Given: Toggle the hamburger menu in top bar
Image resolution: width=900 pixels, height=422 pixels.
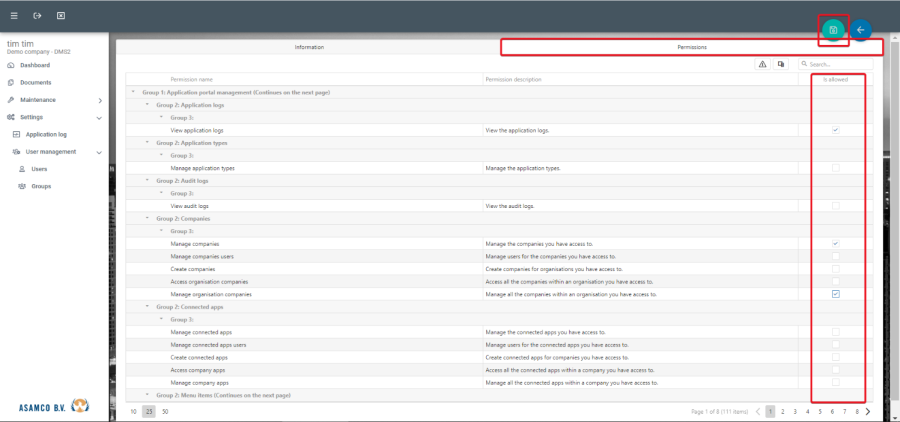Looking at the screenshot, I should pyautogui.click(x=14, y=16).
